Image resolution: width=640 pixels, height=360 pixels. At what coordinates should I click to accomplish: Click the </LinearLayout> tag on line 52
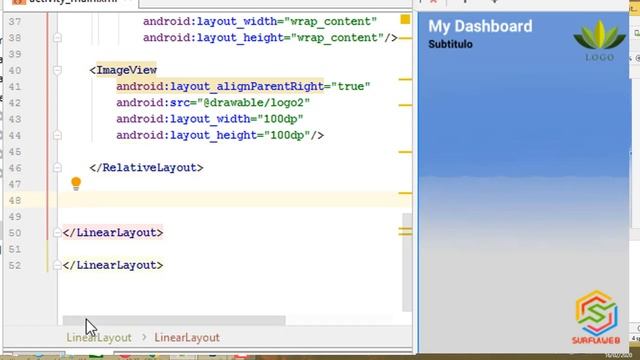(x=113, y=265)
